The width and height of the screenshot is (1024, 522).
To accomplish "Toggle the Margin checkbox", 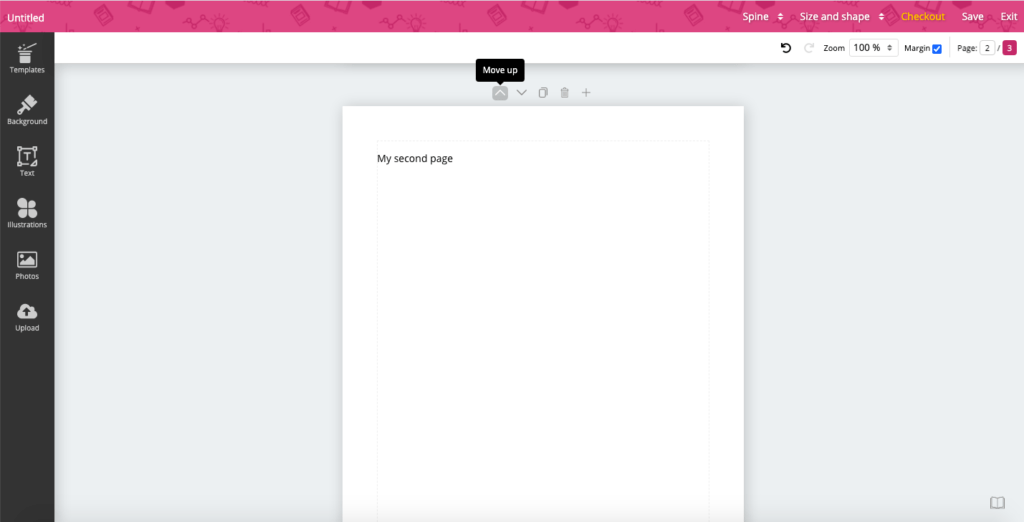I will click(936, 48).
